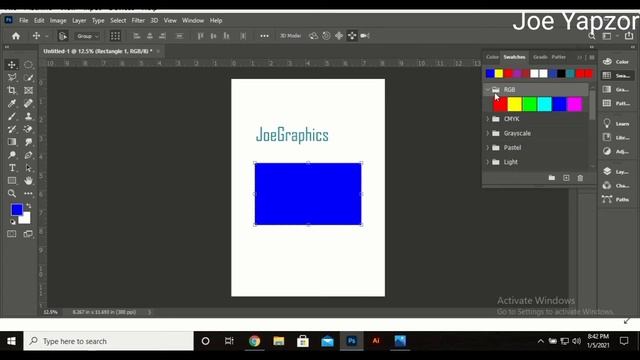Collapse the RGB swatch group
Screen dimensions: 640x360
pos(488,89)
